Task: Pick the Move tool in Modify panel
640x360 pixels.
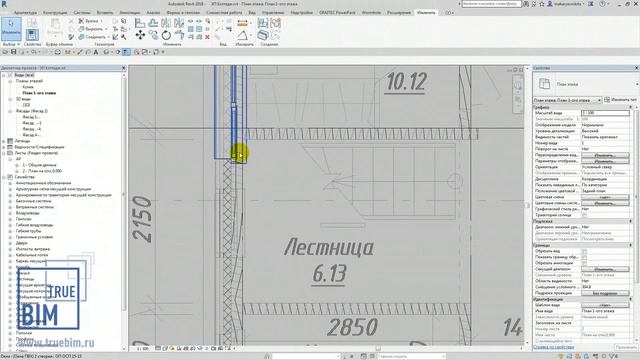Action: click(x=140, y=35)
